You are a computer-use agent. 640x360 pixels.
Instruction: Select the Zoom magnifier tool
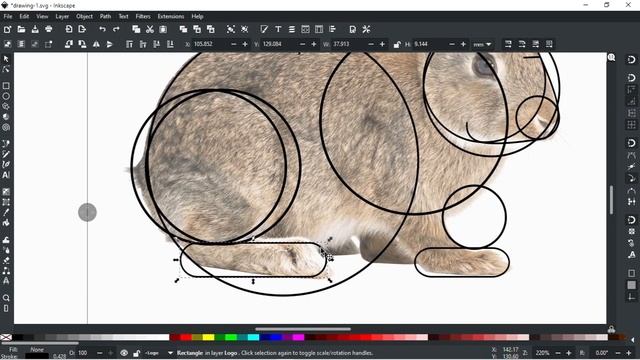coord(6,298)
